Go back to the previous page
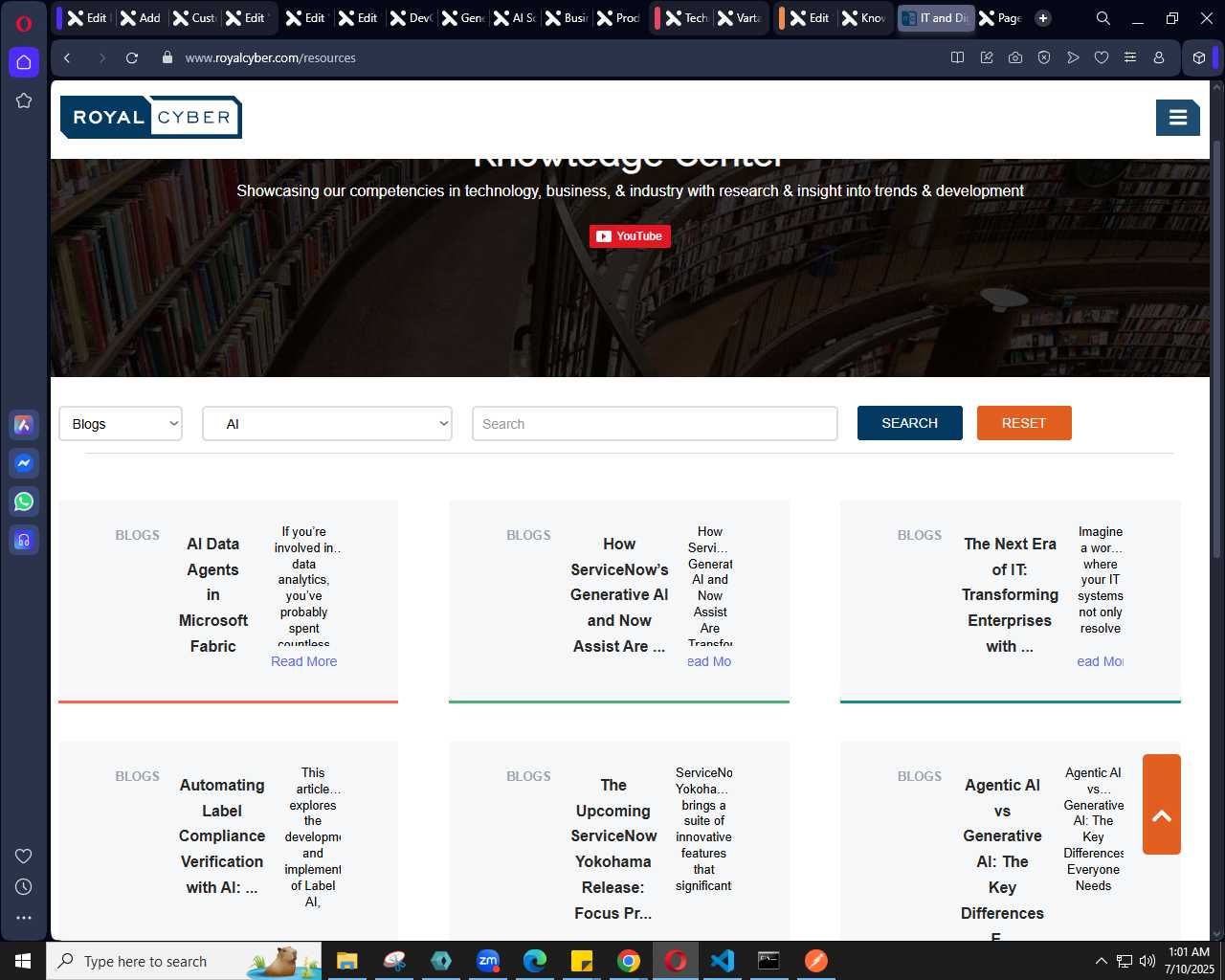The width and height of the screenshot is (1225, 980). 67,57
